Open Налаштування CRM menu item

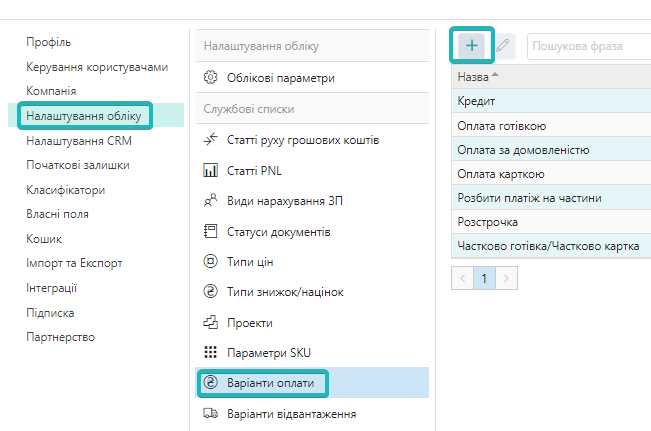[79, 141]
